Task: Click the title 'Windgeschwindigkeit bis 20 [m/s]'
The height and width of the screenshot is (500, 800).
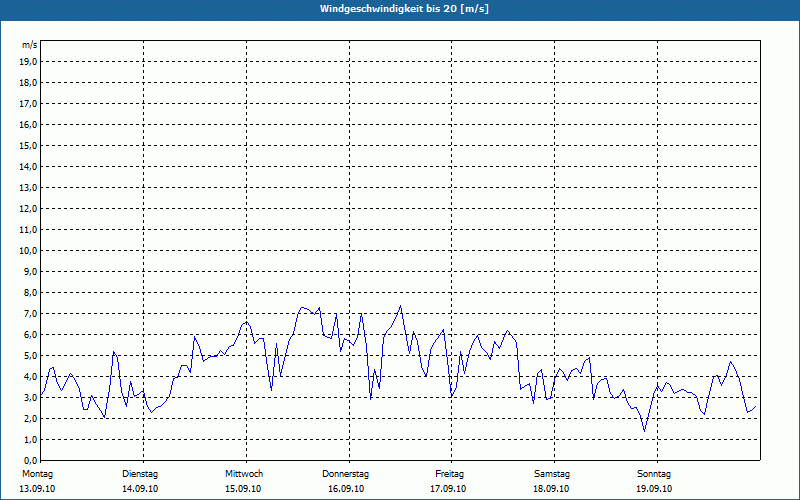Action: click(x=404, y=9)
